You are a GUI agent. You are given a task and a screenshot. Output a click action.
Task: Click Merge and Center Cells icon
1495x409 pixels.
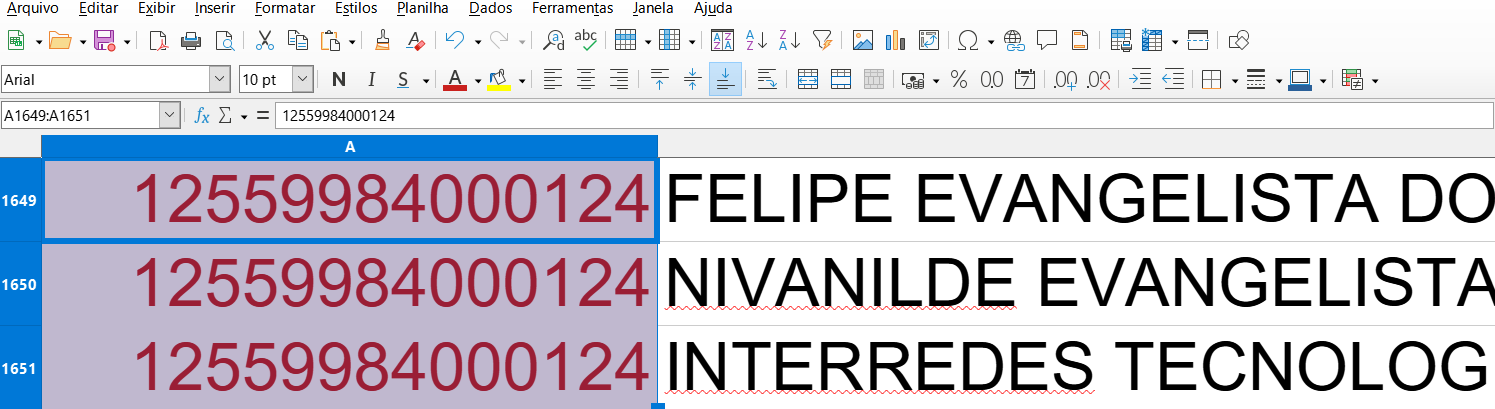tap(808, 80)
